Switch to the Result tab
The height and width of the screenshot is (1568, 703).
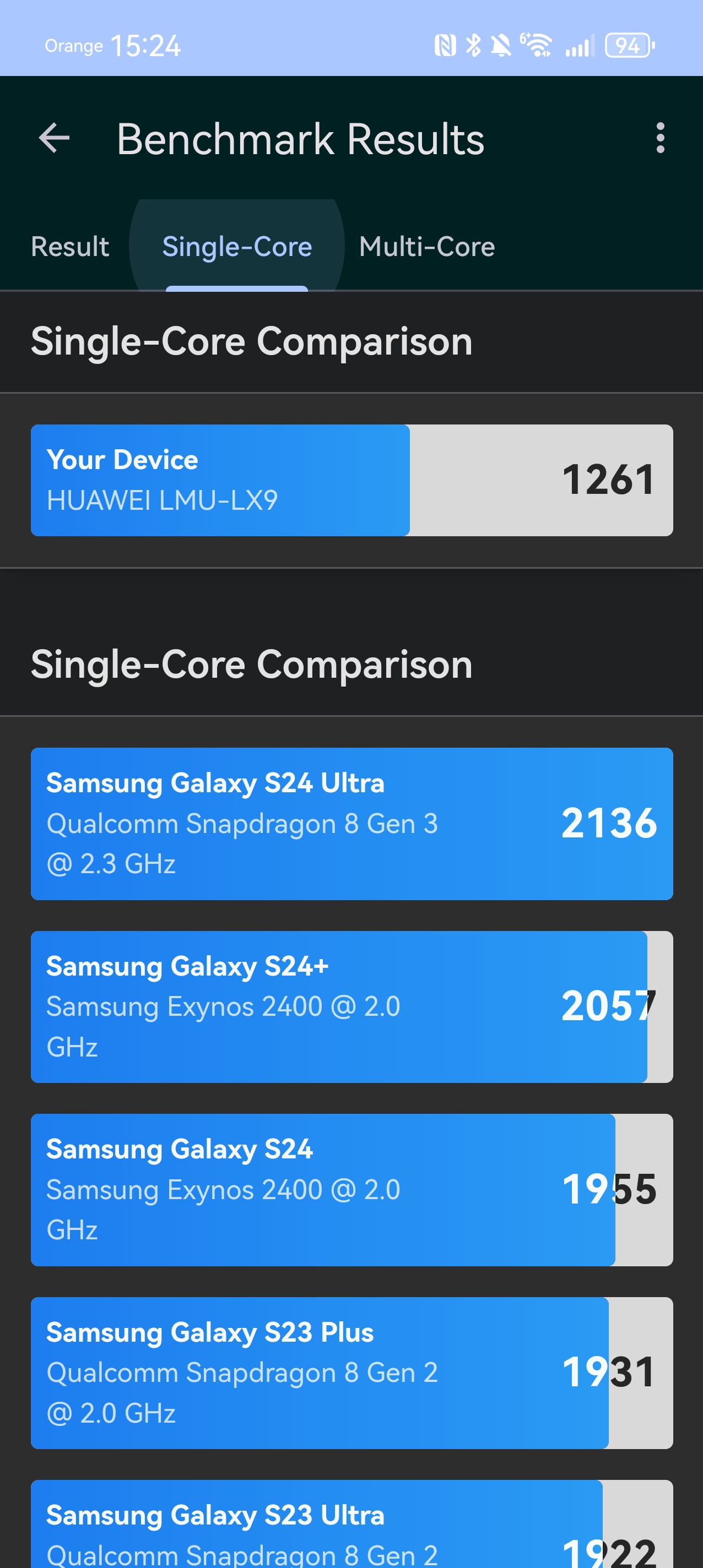(70, 247)
